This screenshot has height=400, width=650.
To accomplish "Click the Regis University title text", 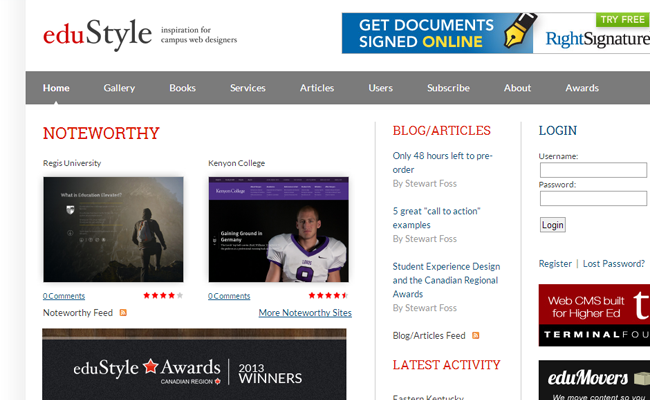I will click(72, 163).
